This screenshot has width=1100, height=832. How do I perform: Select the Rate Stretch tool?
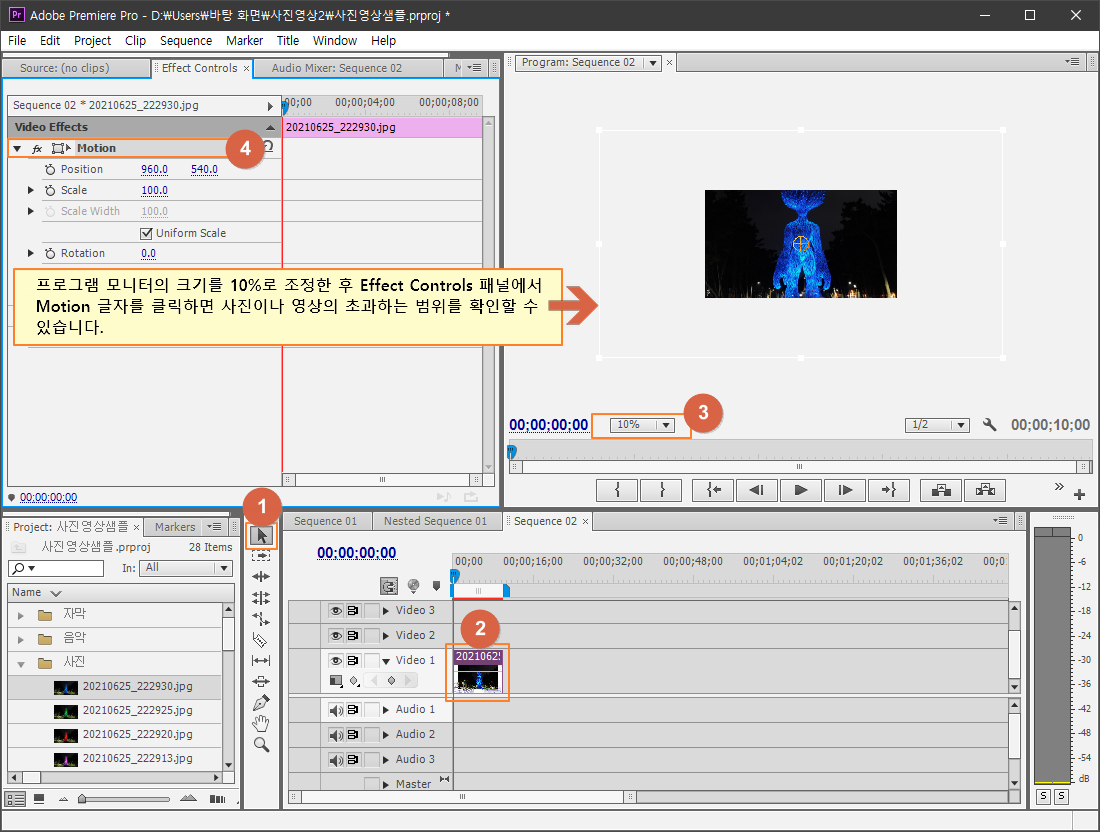pyautogui.click(x=261, y=619)
